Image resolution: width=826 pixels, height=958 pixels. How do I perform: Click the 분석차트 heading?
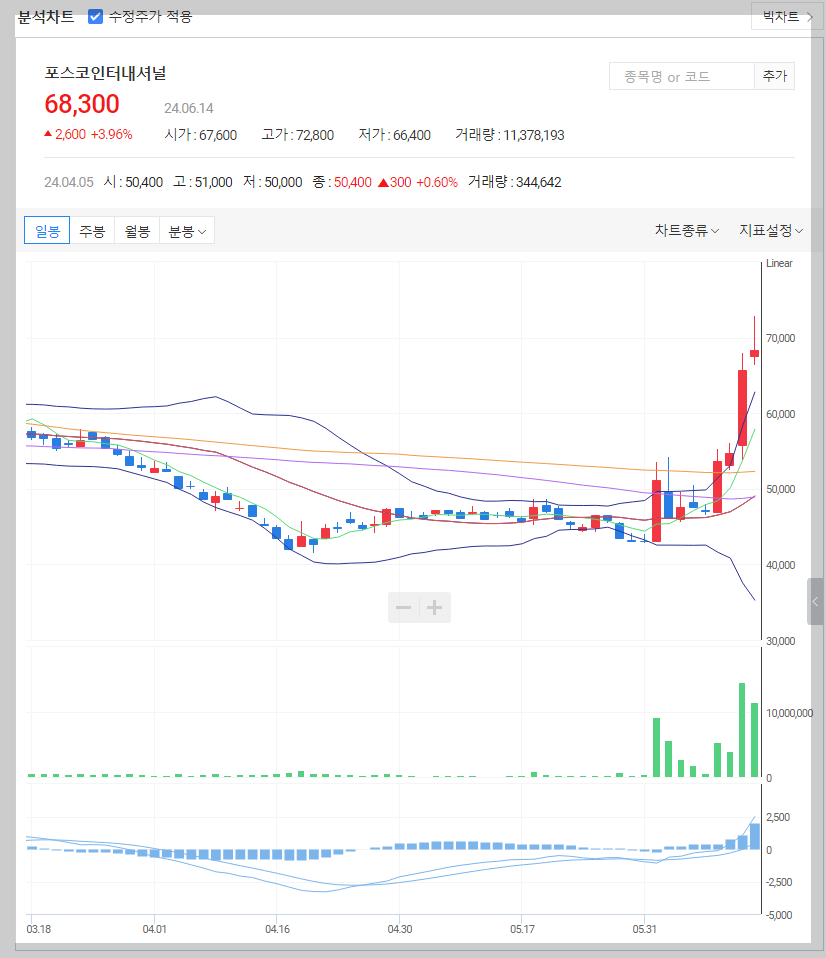pyautogui.click(x=46, y=16)
